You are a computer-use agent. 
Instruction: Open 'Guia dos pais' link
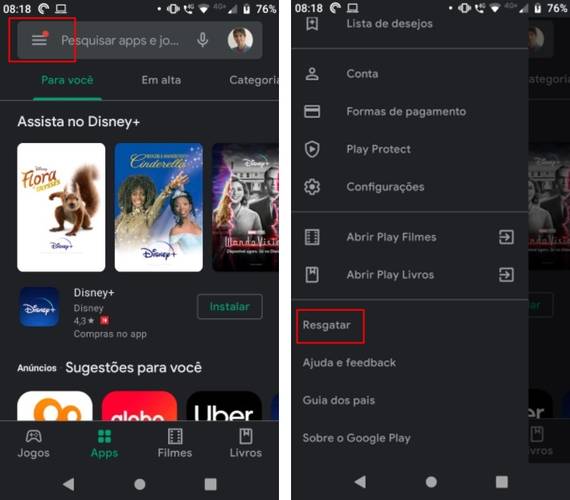pyautogui.click(x=339, y=400)
